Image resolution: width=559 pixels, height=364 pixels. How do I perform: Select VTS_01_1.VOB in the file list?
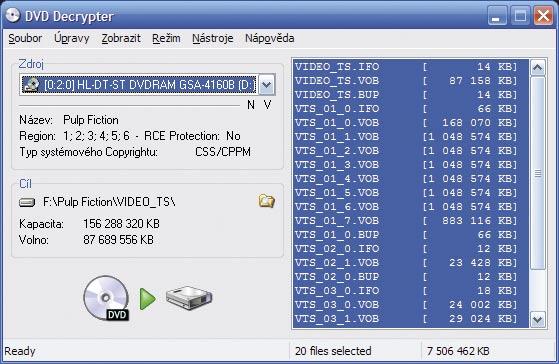point(411,137)
